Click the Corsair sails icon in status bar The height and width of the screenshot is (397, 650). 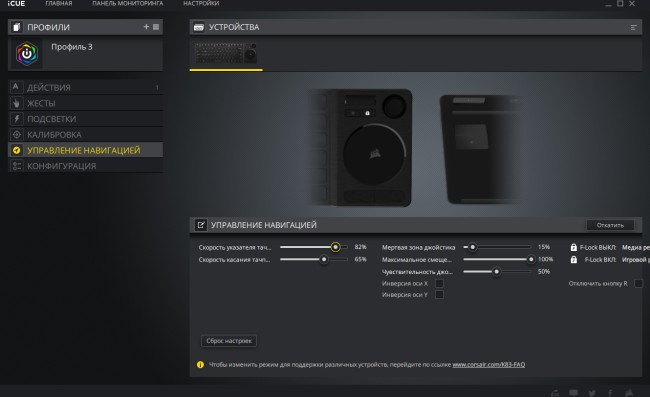(629, 392)
